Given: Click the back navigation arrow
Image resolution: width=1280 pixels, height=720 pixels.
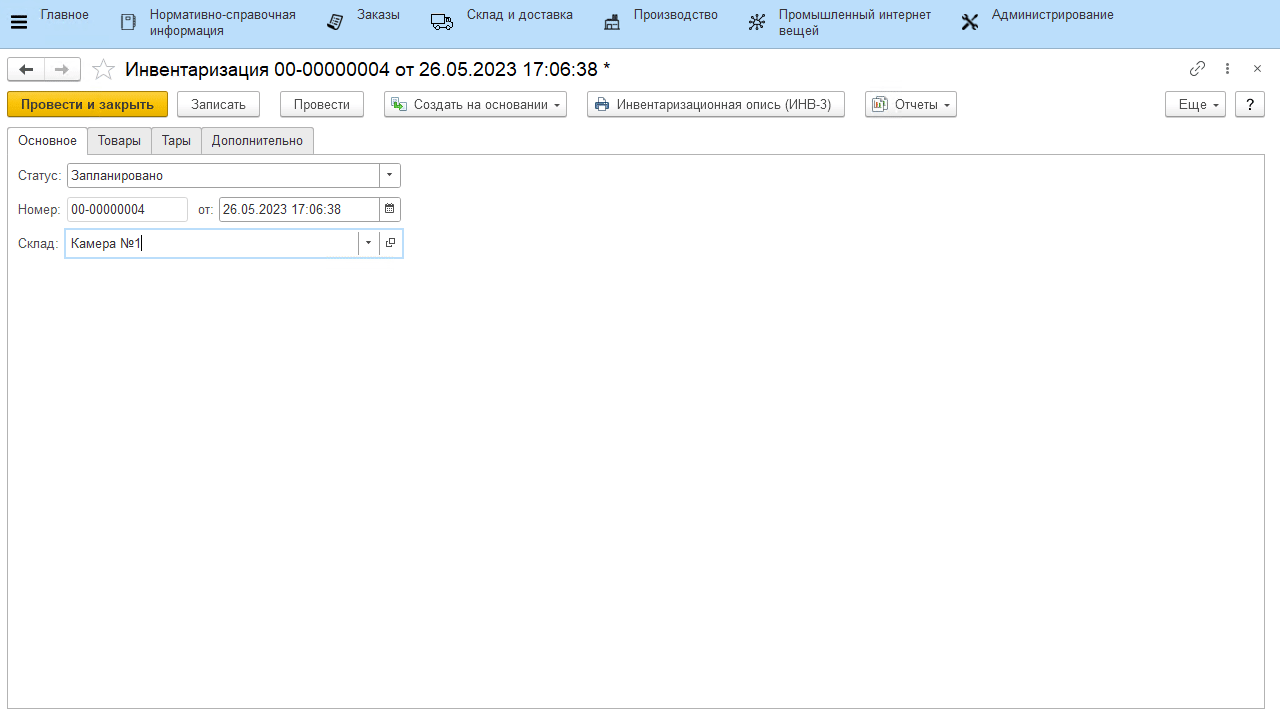Looking at the screenshot, I should point(26,69).
